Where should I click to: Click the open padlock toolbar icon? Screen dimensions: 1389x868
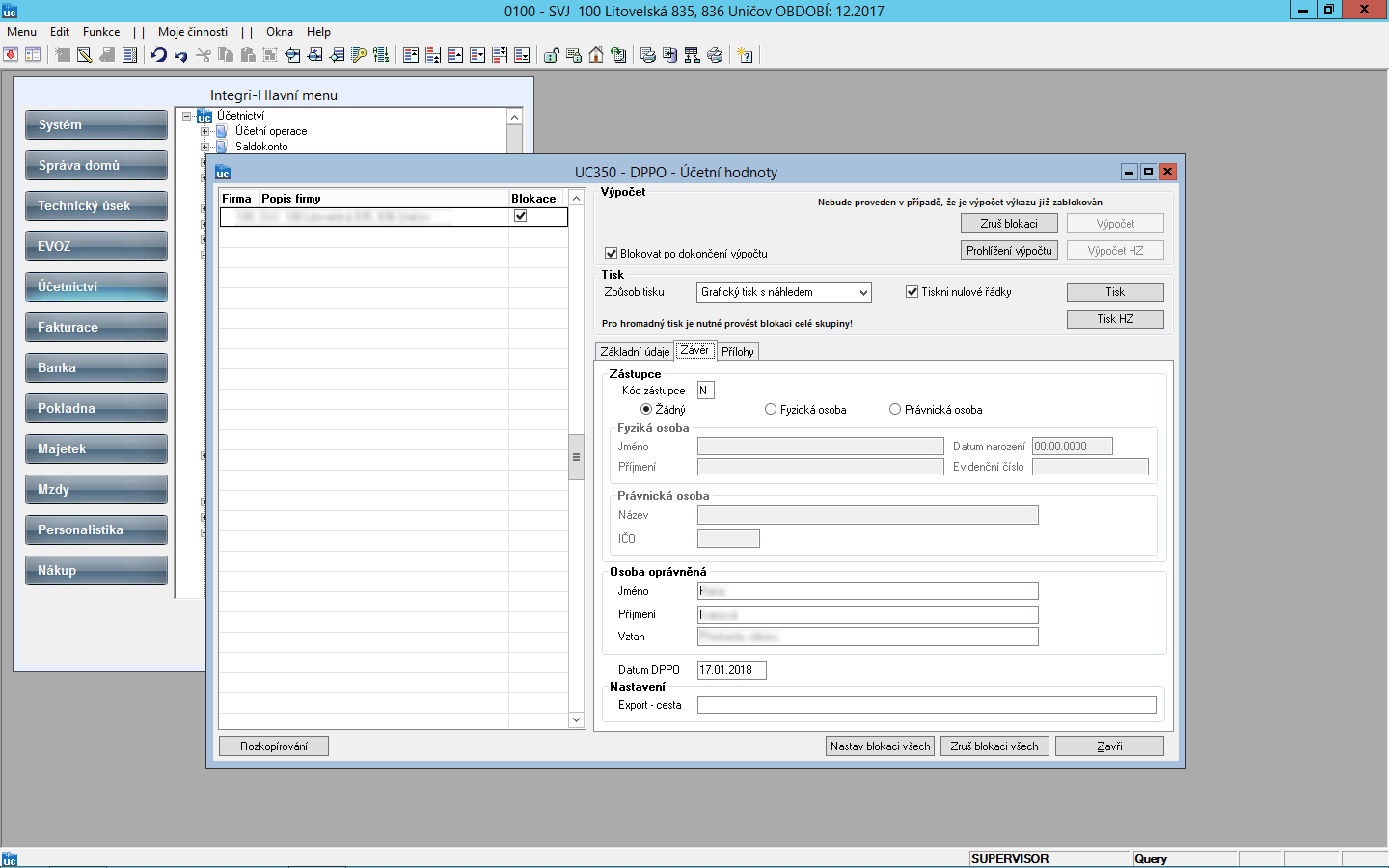(x=552, y=55)
